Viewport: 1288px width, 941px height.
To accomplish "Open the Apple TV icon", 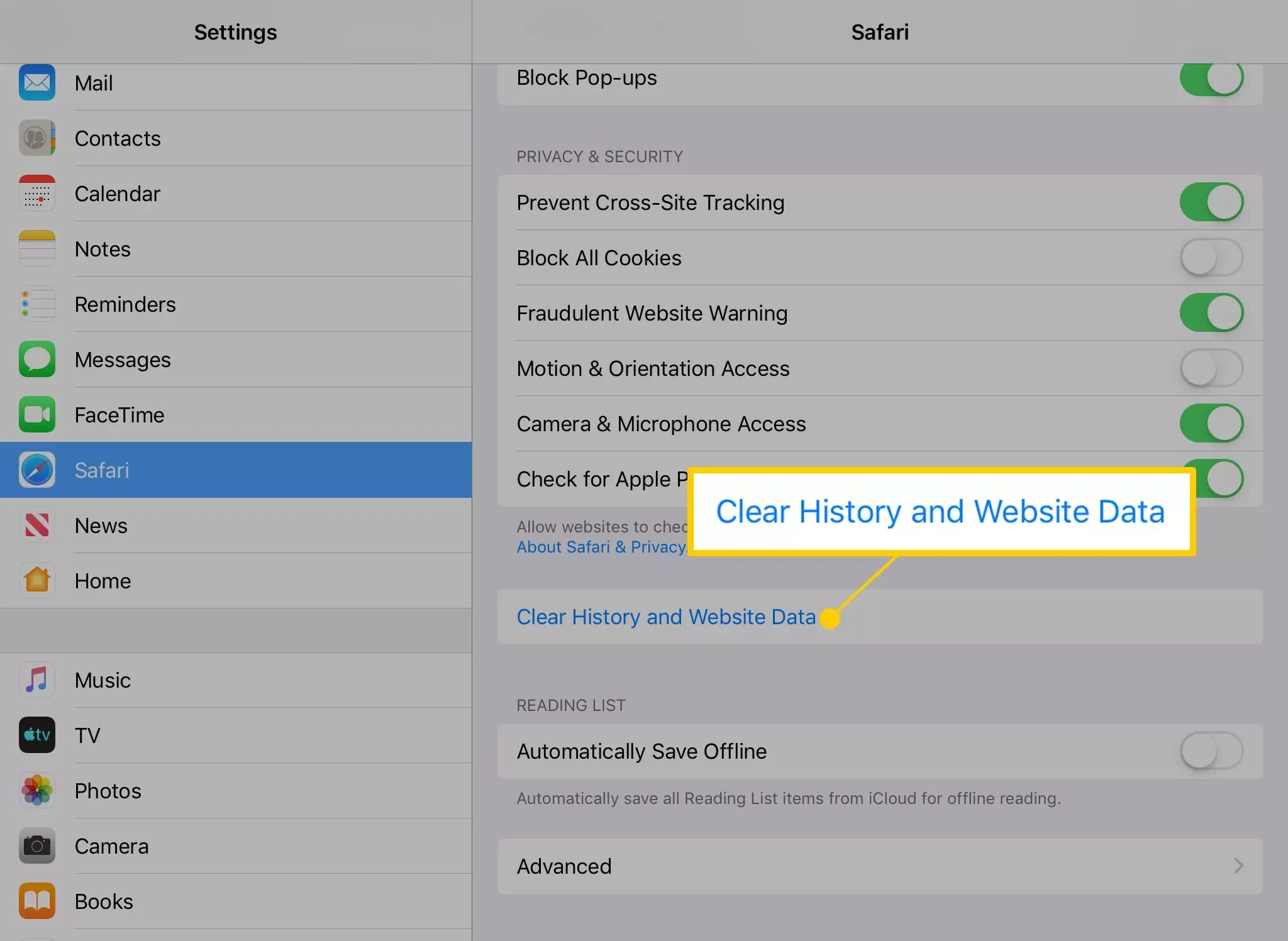I will (37, 735).
